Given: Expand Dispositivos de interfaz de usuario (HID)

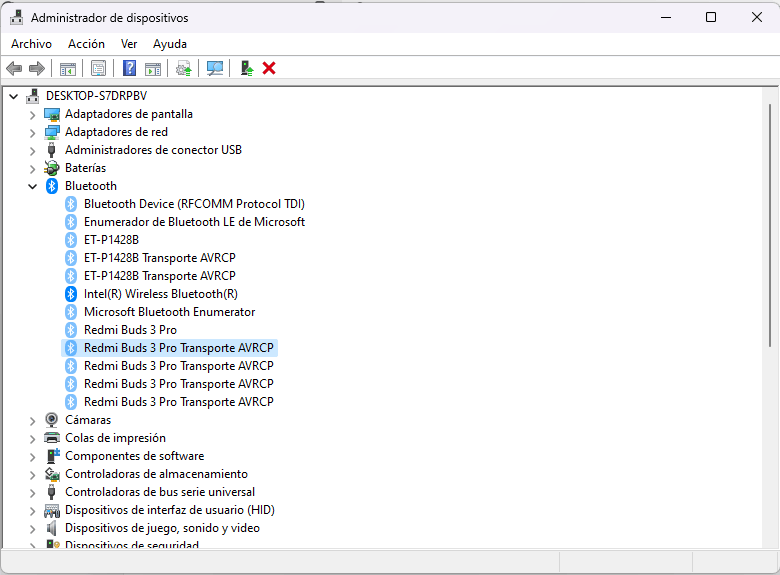Looking at the screenshot, I should pyautogui.click(x=32, y=511).
